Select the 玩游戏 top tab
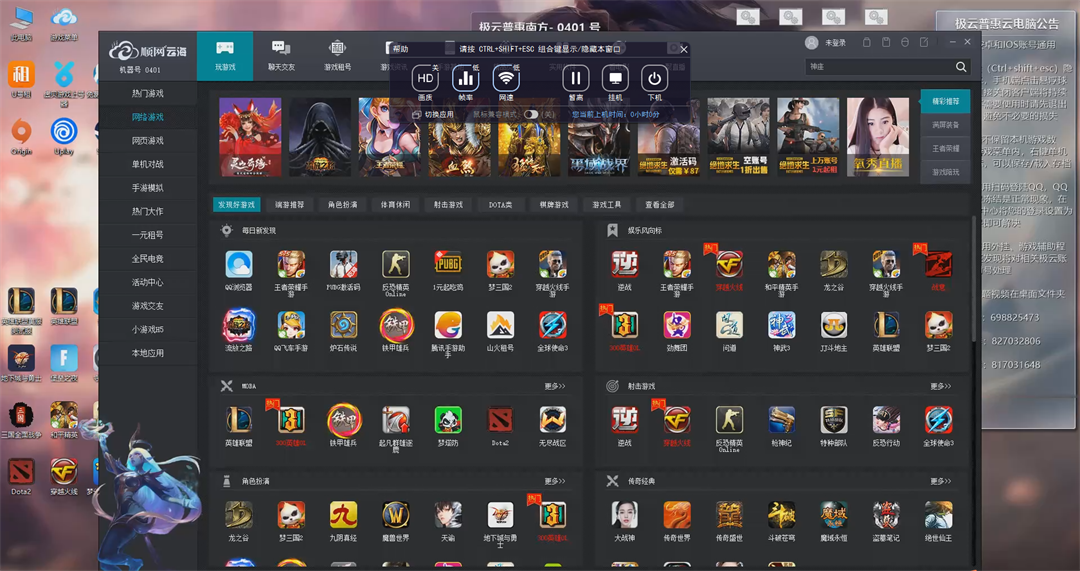The height and width of the screenshot is (571, 1080). [225, 56]
